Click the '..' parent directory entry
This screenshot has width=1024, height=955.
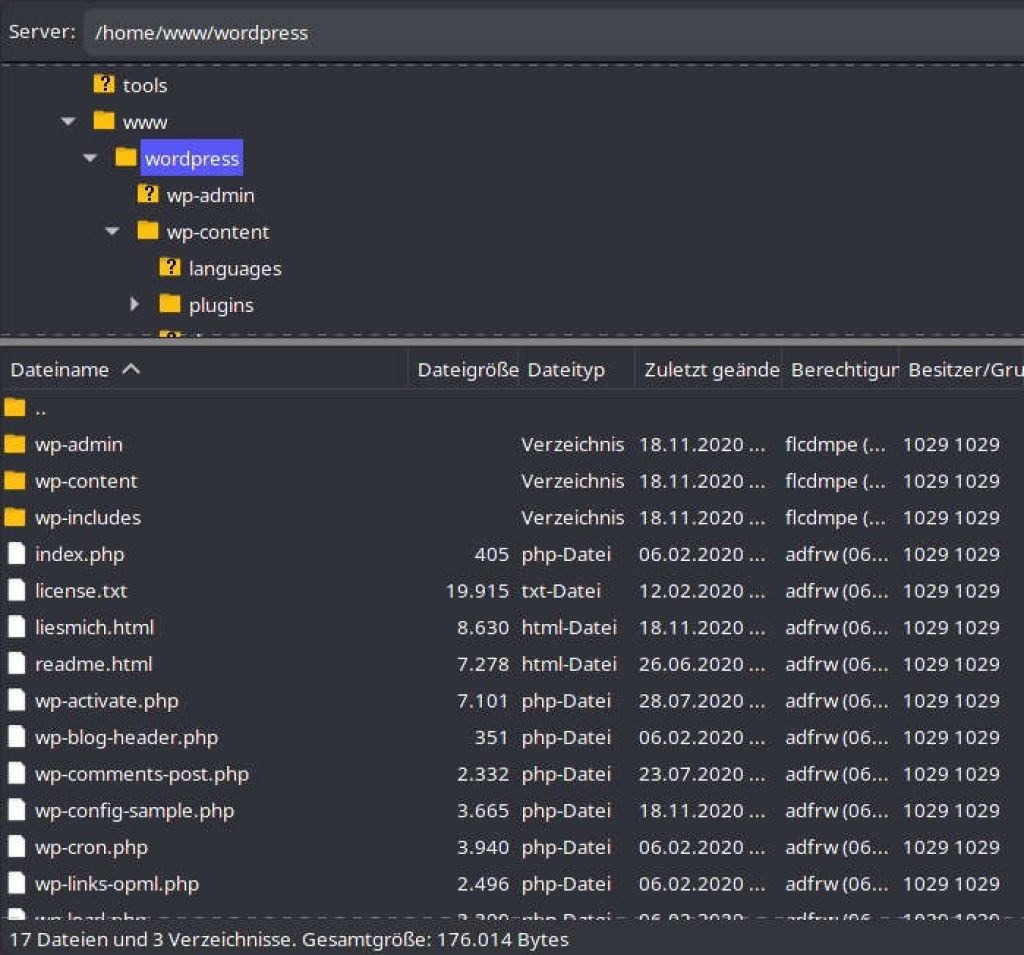(40, 410)
